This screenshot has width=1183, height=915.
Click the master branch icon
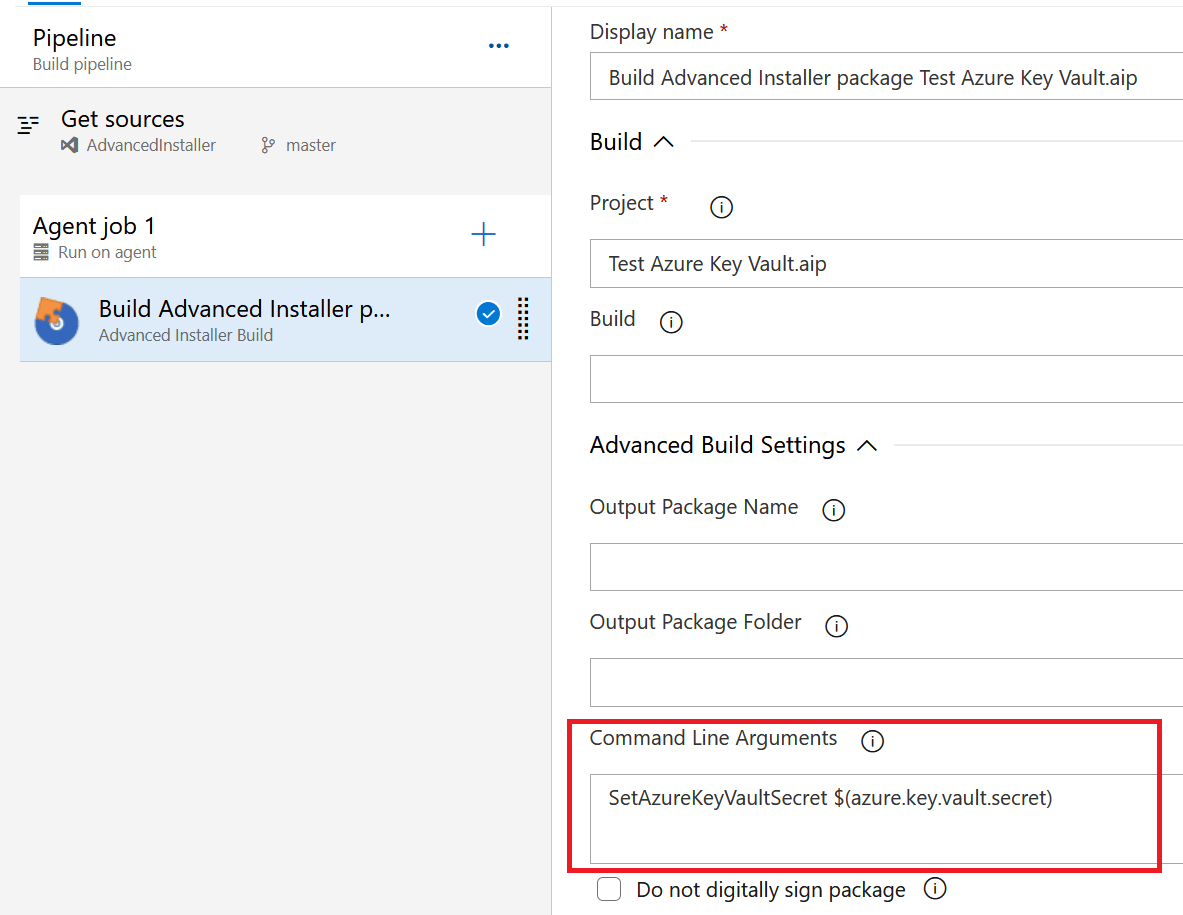pyautogui.click(x=268, y=145)
